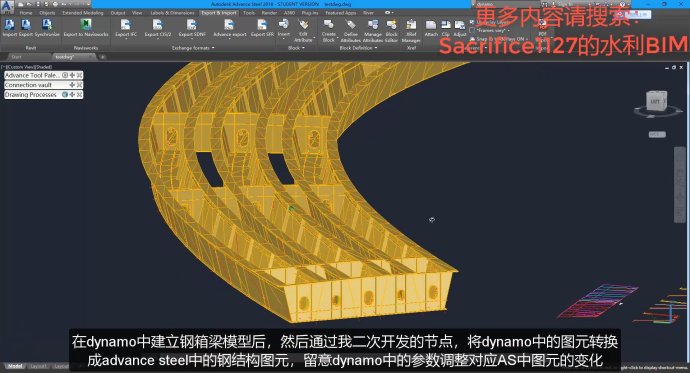Add a new drawing tab with plus

[x=102, y=57]
